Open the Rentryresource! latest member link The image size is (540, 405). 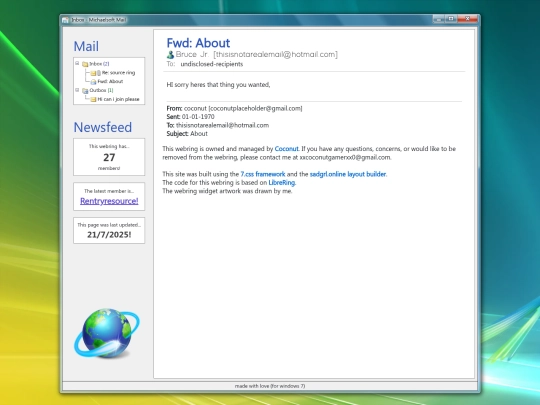pos(109,201)
